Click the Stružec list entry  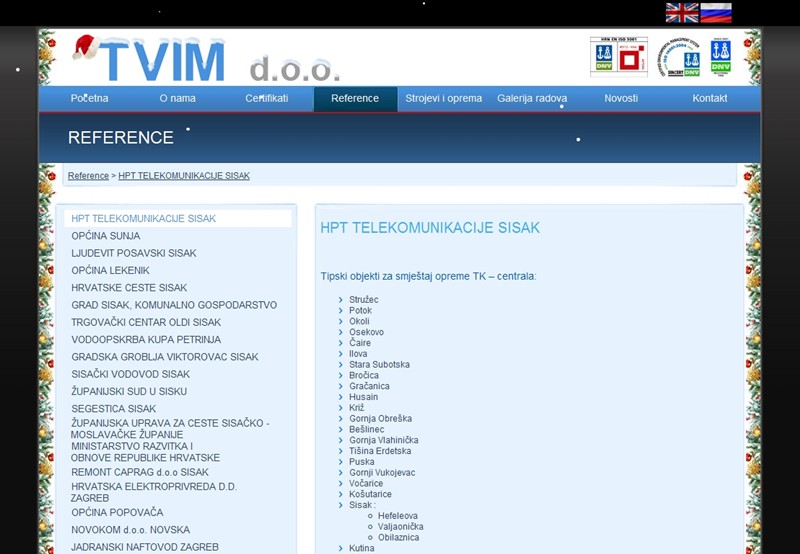364,299
